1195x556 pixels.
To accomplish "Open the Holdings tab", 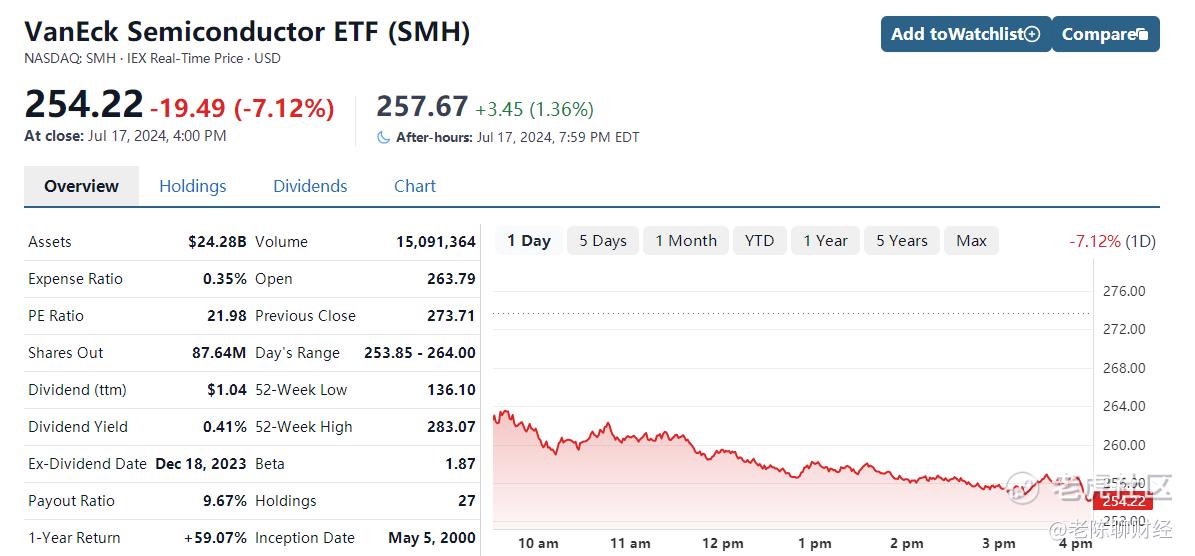I will pyautogui.click(x=193, y=186).
